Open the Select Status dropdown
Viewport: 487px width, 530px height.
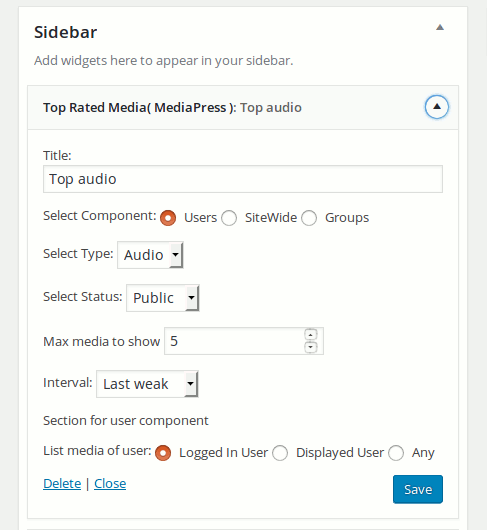pyautogui.click(x=163, y=298)
